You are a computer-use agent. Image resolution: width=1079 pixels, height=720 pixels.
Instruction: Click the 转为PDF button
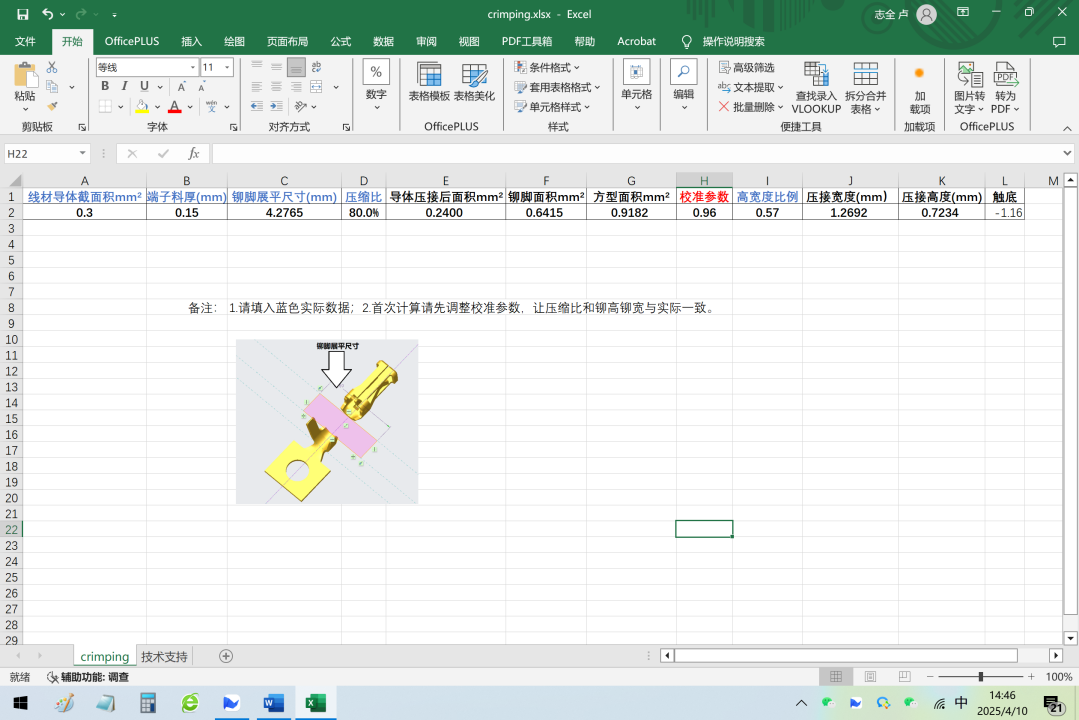tap(1005, 87)
